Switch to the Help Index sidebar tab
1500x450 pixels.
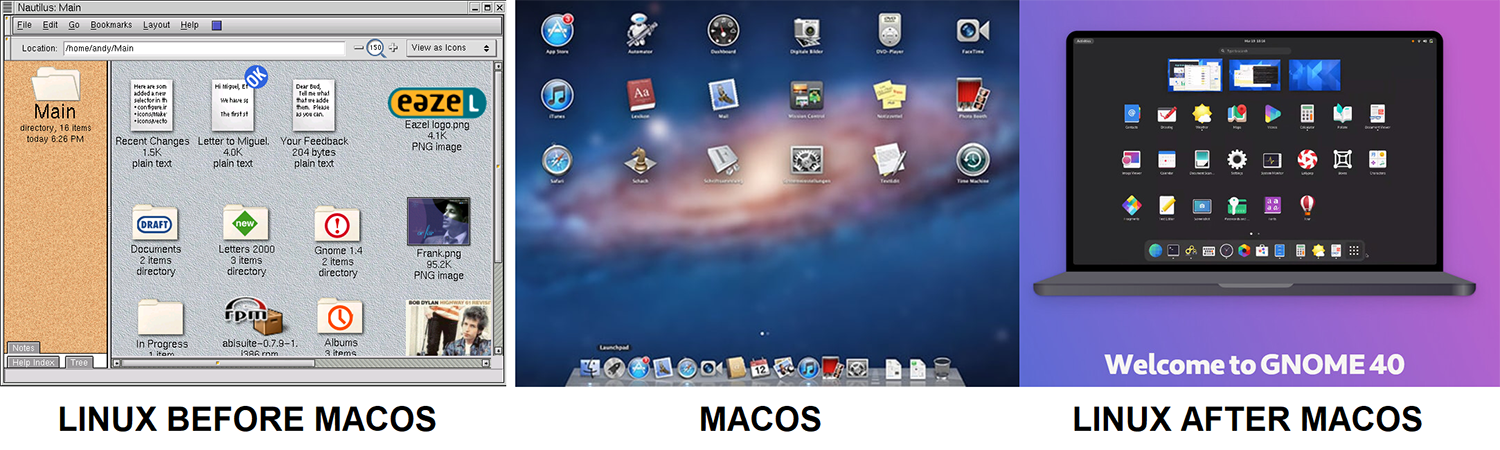34,362
